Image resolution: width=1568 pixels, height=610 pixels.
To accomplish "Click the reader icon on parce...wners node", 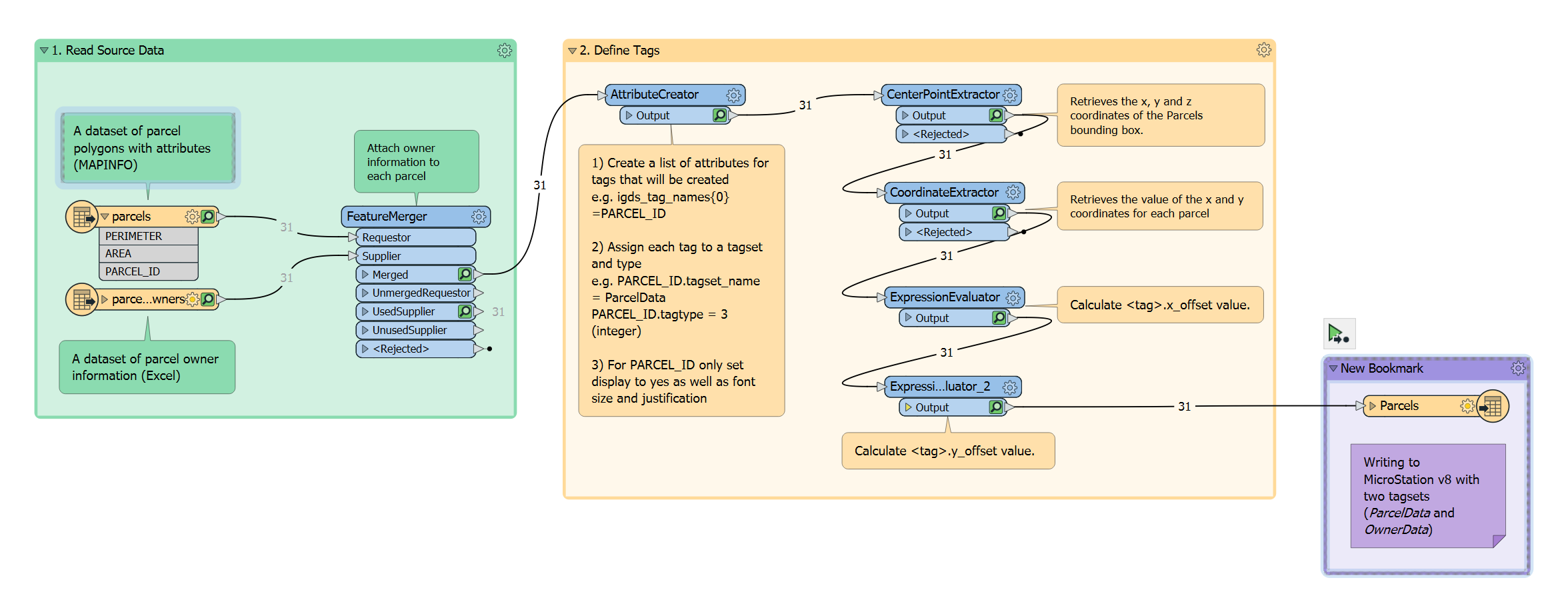I will [81, 299].
